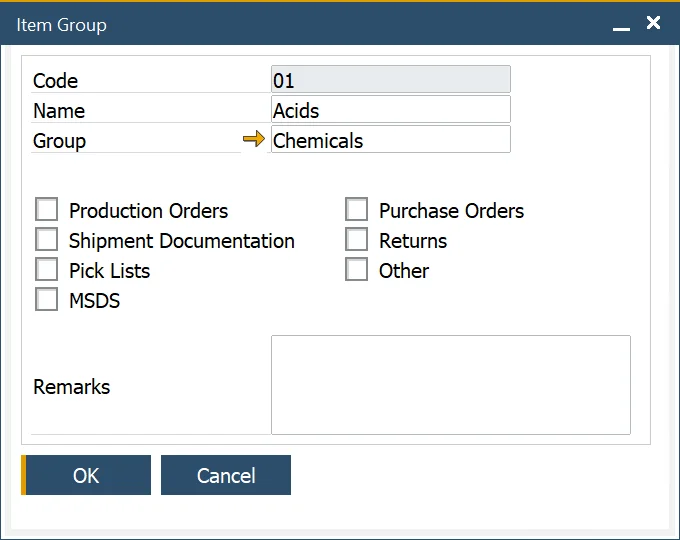
Task: Click the Name label text
Action: (x=59, y=111)
